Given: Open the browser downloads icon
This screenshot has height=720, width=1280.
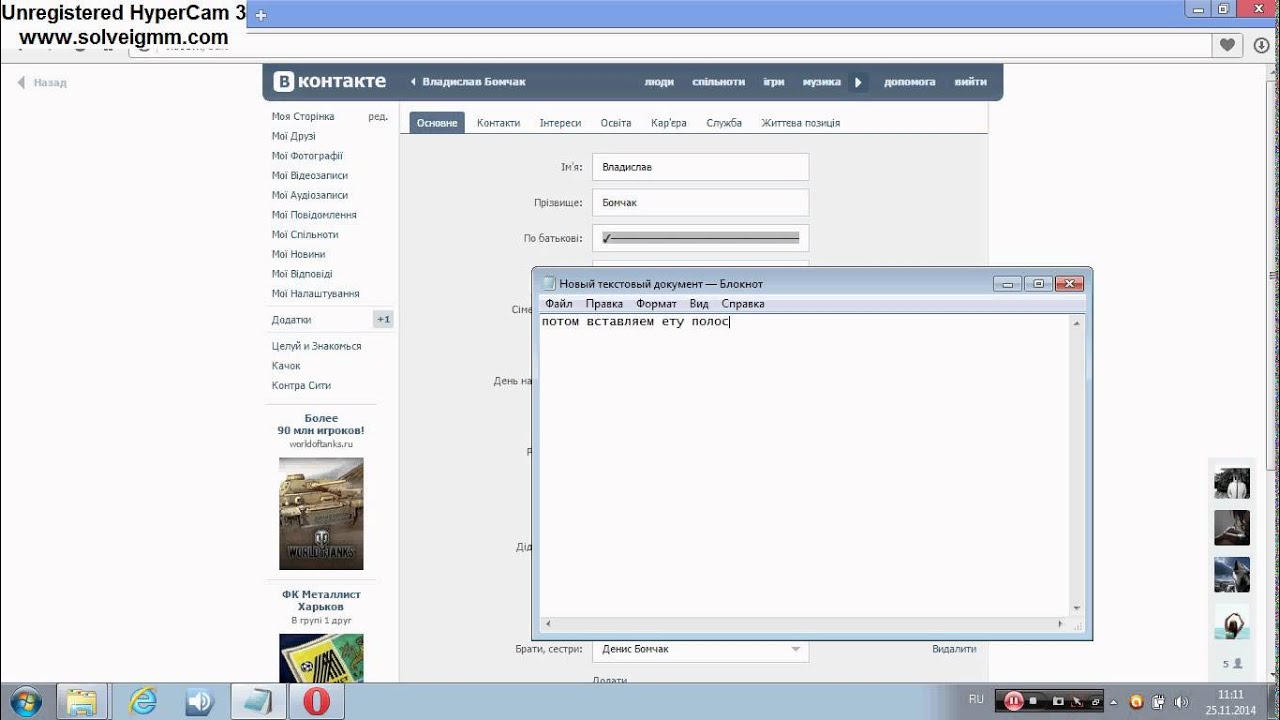Looking at the screenshot, I should [1262, 45].
